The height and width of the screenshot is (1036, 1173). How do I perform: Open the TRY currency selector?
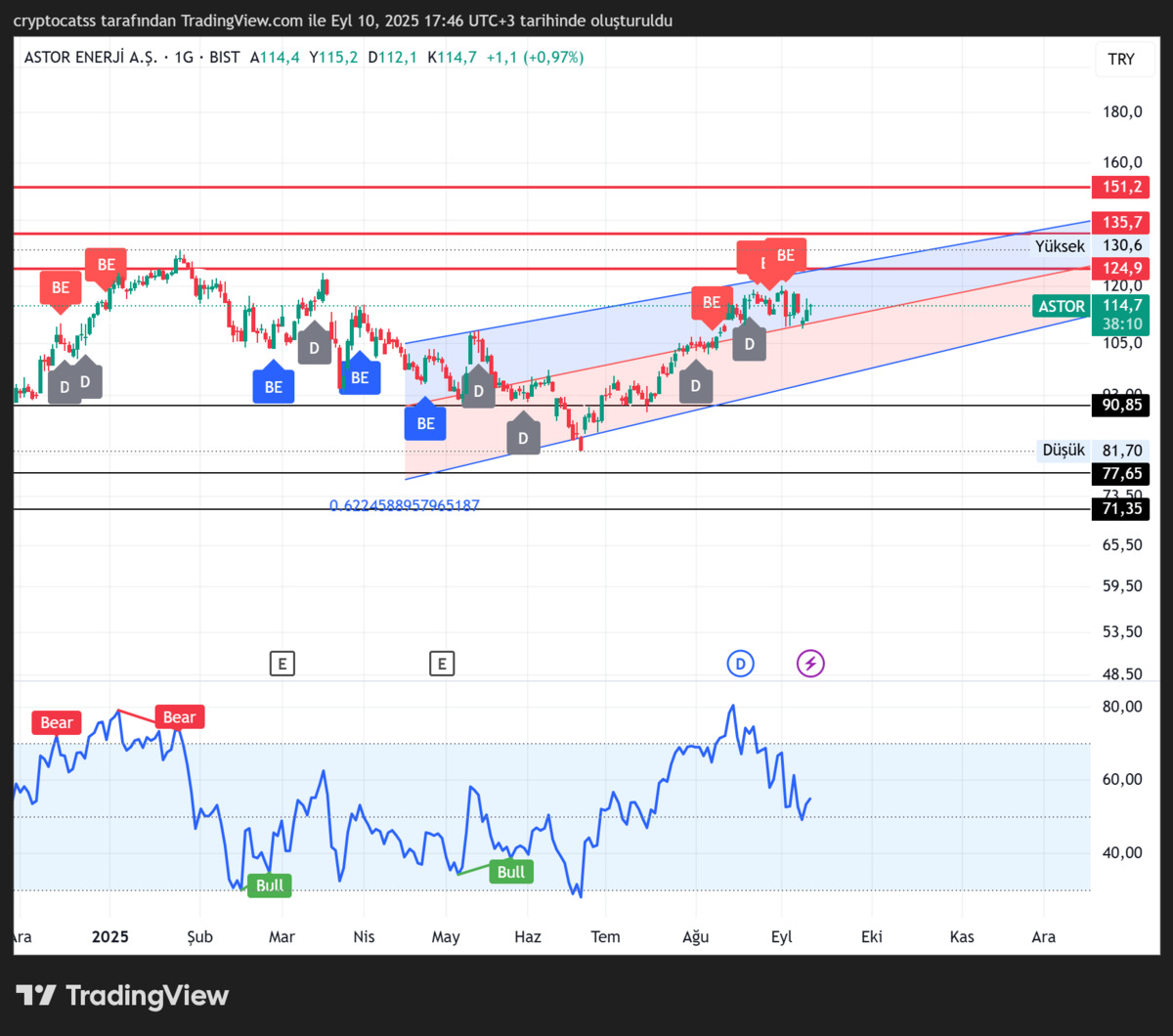click(1121, 59)
